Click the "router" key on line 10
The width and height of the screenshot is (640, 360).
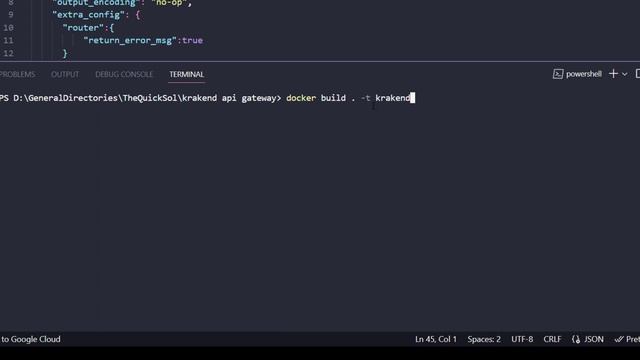coord(83,28)
